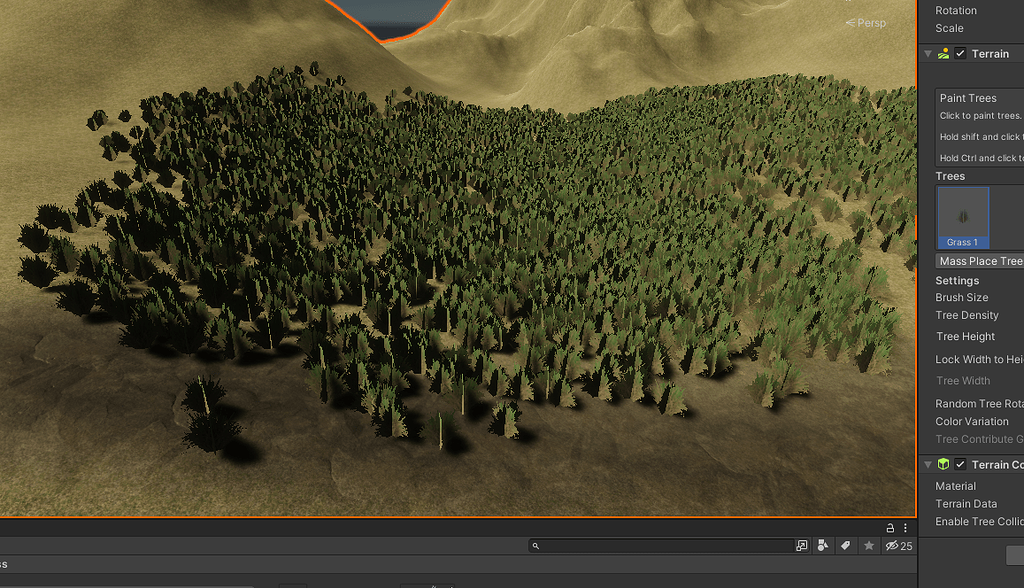This screenshot has width=1024, height=588.
Task: Select the Grass 1 tree thumbnail
Action: pos(962,217)
